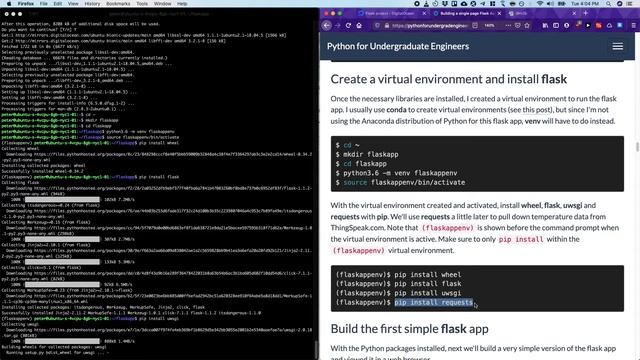Viewport: 640px width, 360px height.
Task: Open Notification Center icon in menu bar
Action: pyautogui.click(x=629, y=4)
